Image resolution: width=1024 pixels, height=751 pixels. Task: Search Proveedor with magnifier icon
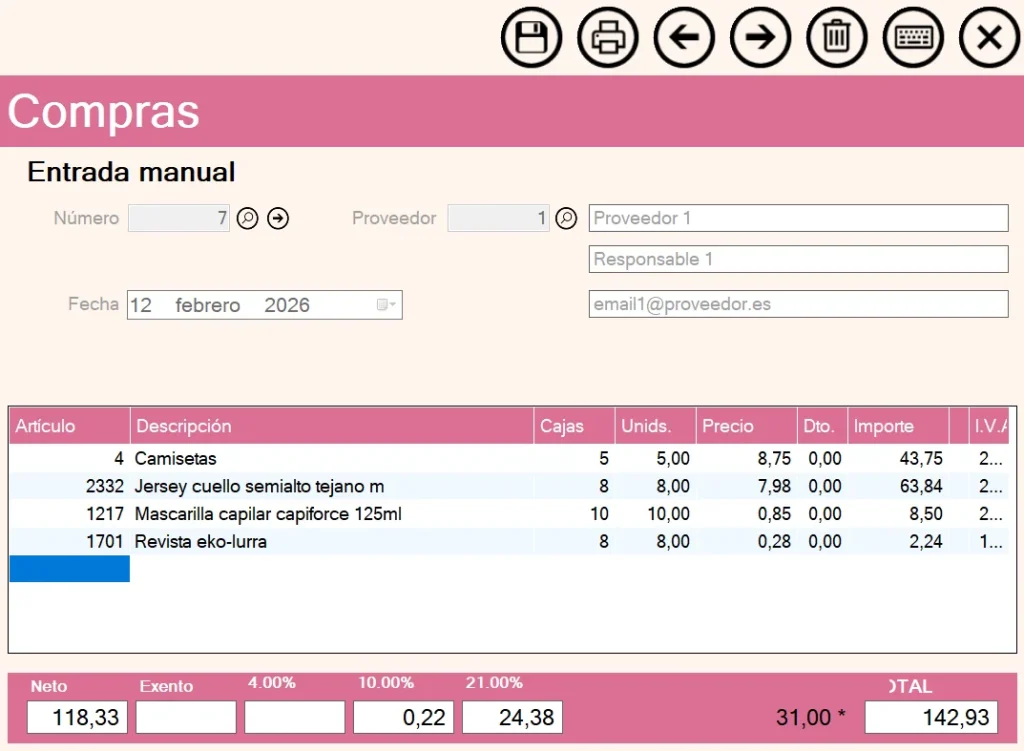pos(566,218)
